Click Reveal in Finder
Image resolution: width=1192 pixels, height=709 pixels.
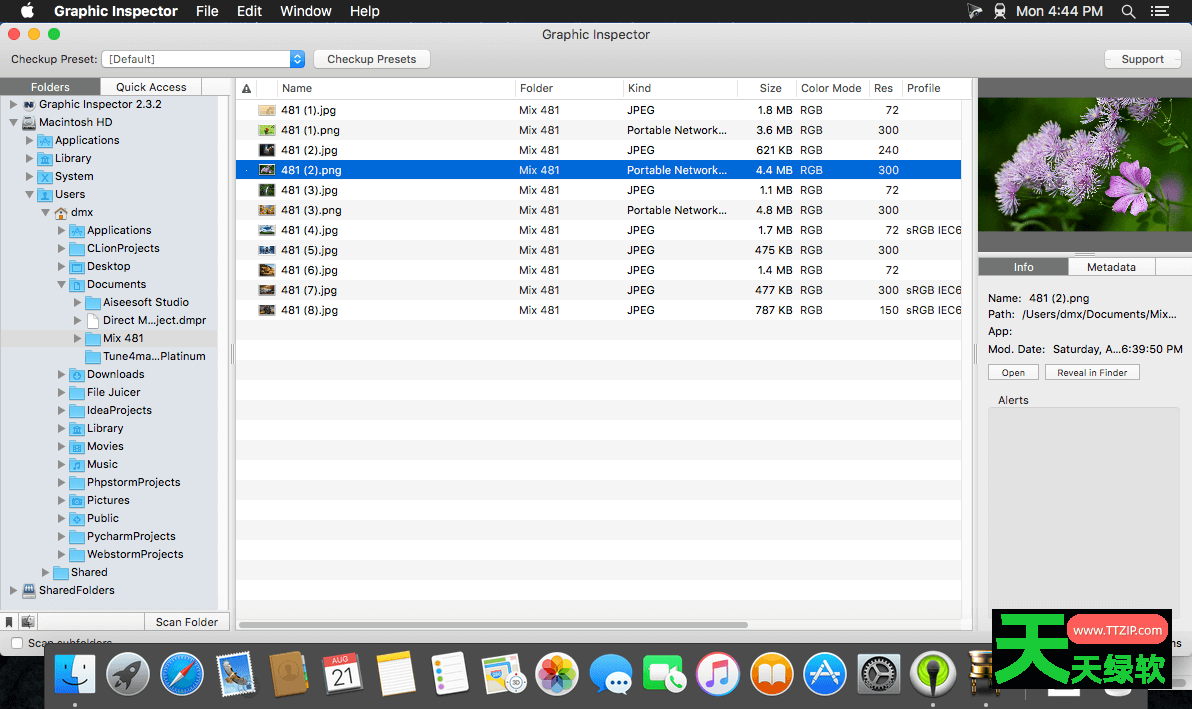(1092, 372)
